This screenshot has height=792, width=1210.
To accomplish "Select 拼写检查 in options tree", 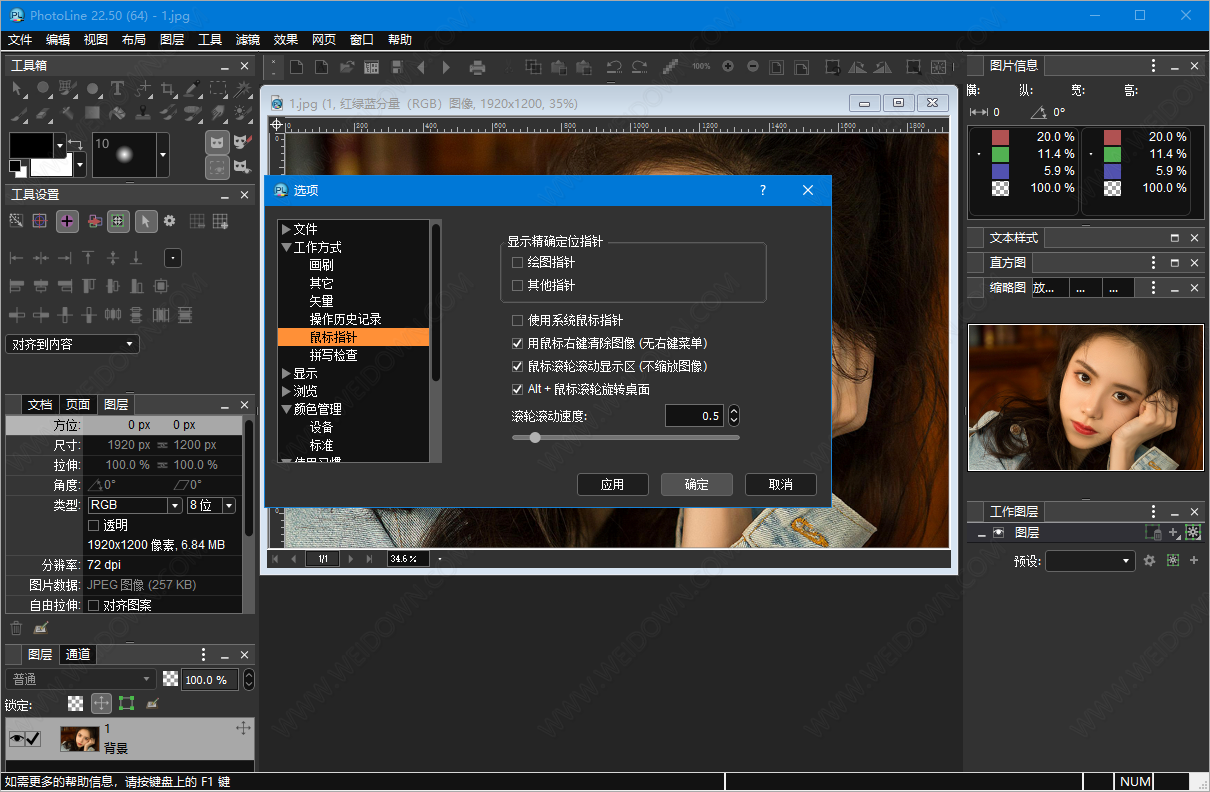I will [333, 355].
